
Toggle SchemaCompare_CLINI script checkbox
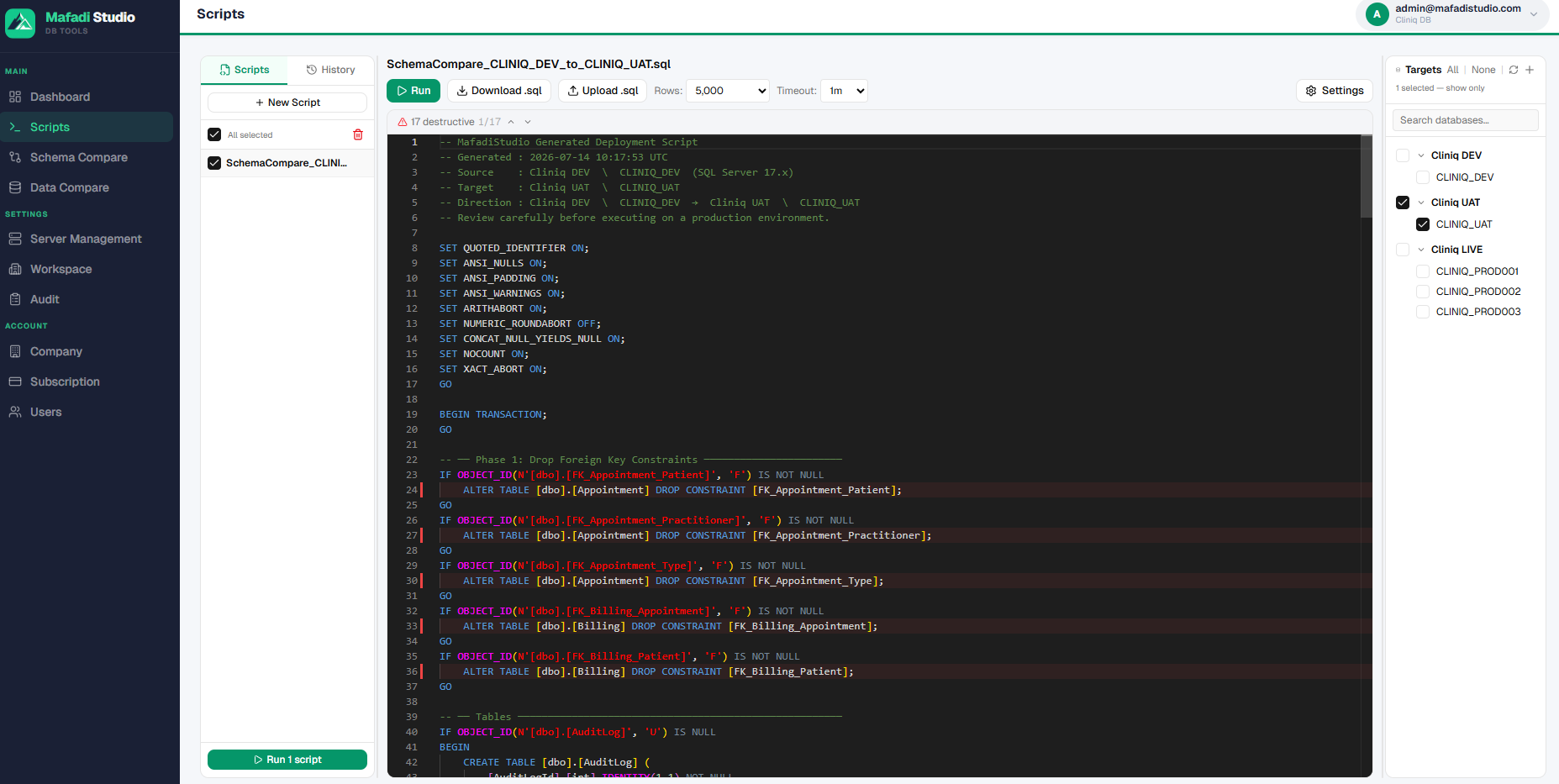(214, 163)
